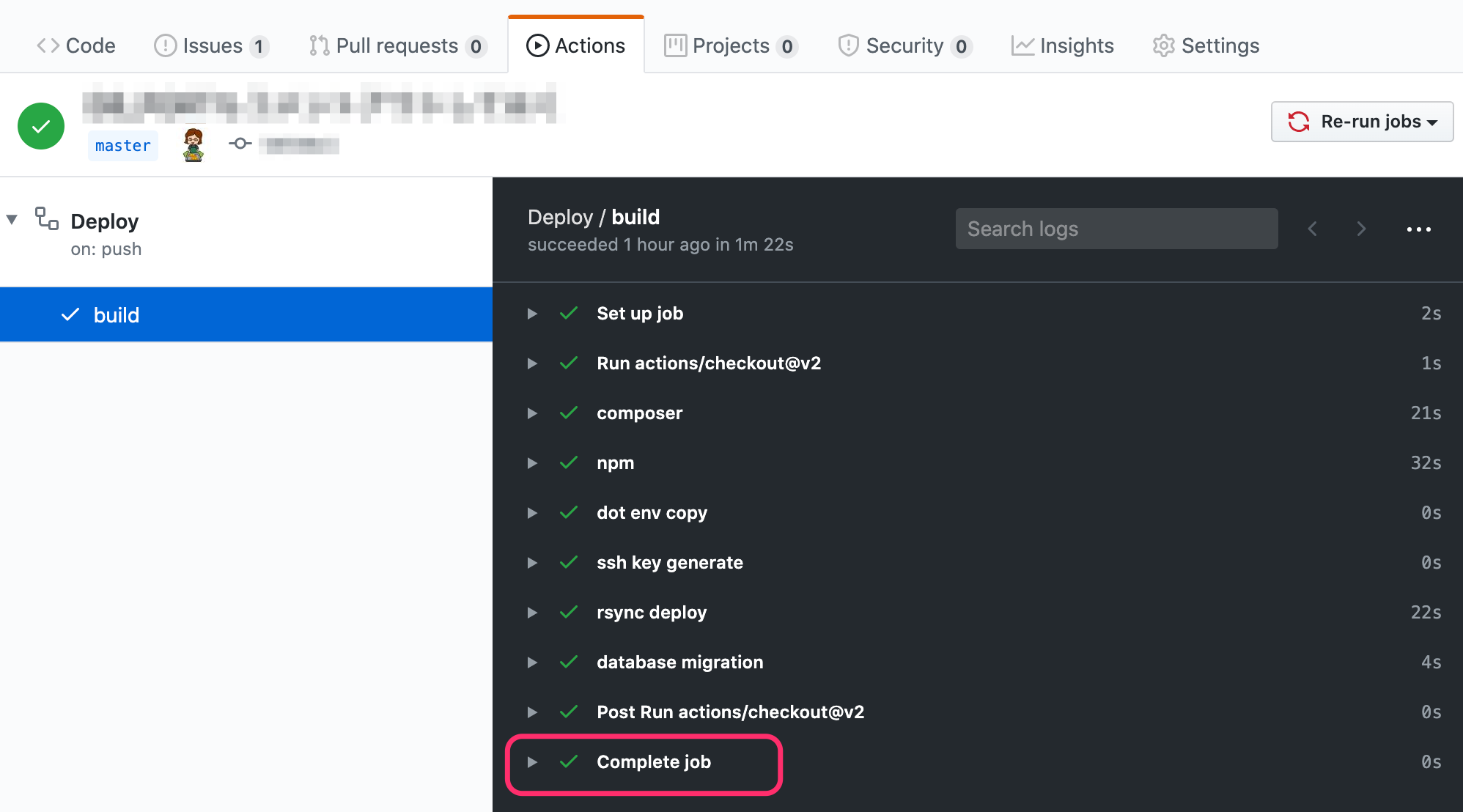Go to next search result arrow
Viewport: 1463px width, 812px height.
[x=1361, y=229]
